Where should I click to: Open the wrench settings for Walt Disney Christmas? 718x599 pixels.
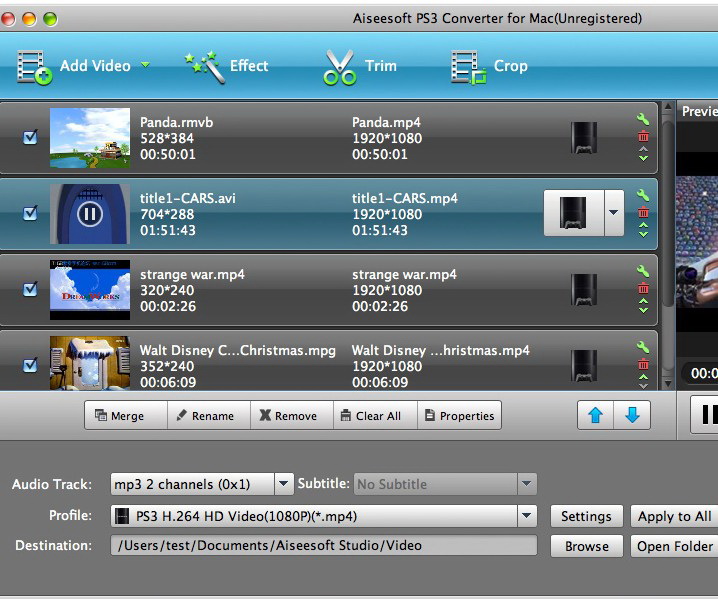point(643,347)
